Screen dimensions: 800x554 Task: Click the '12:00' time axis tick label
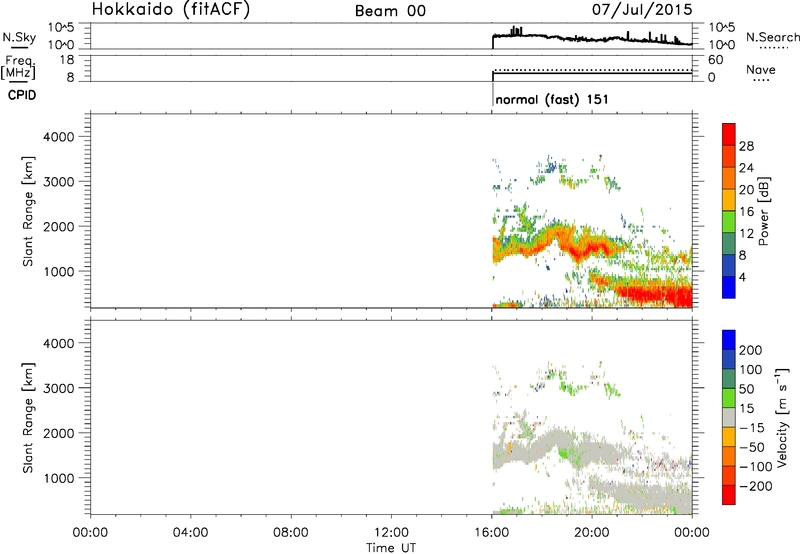click(391, 533)
